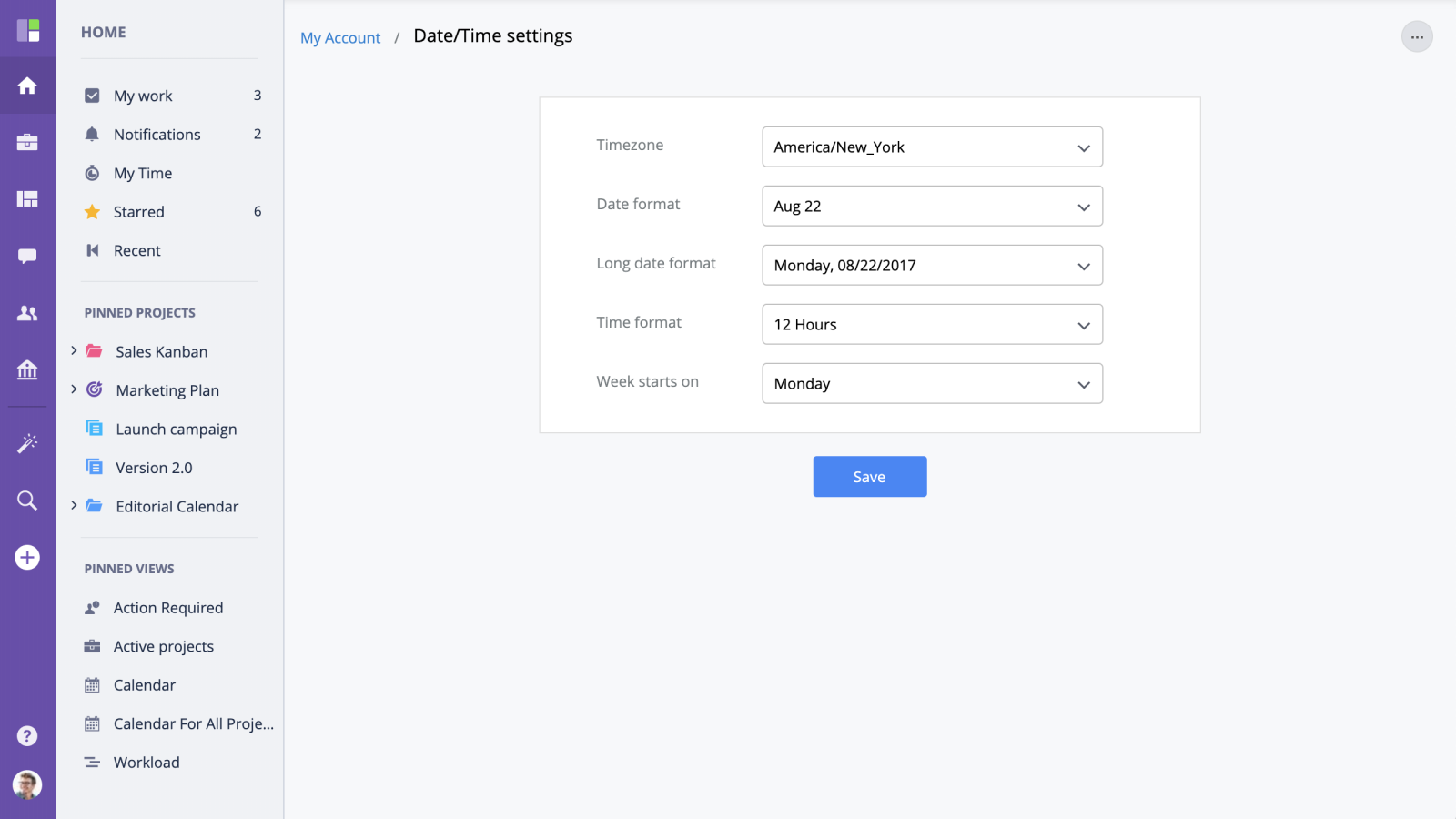Click the Search magnifier icon
This screenshot has width=1456, height=819.
point(27,500)
